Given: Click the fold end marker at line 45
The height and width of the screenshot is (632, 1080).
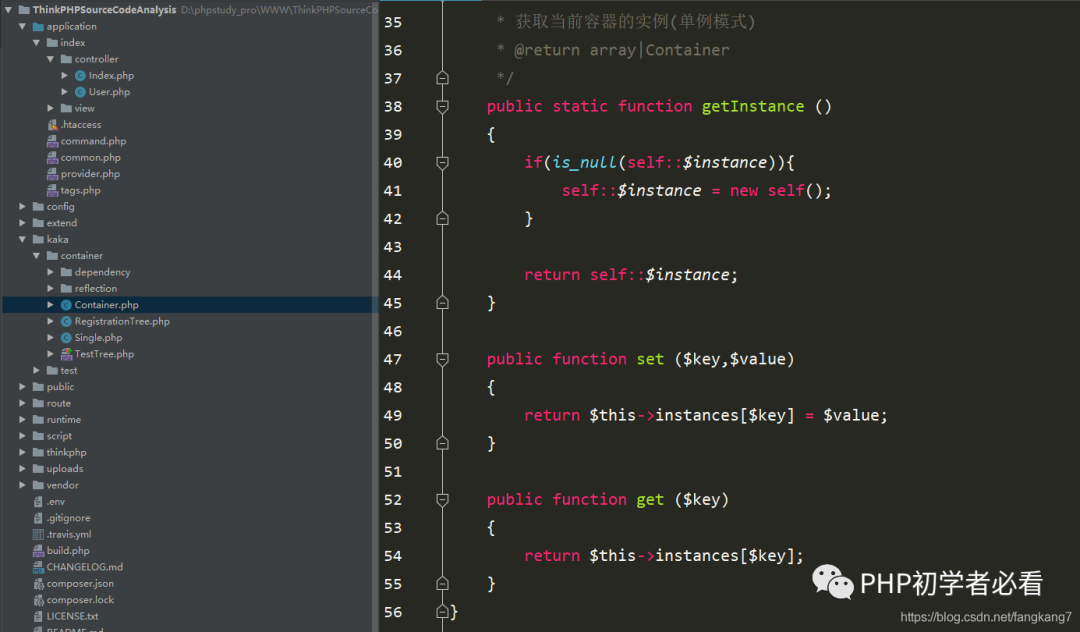Looking at the screenshot, I should click(442, 303).
